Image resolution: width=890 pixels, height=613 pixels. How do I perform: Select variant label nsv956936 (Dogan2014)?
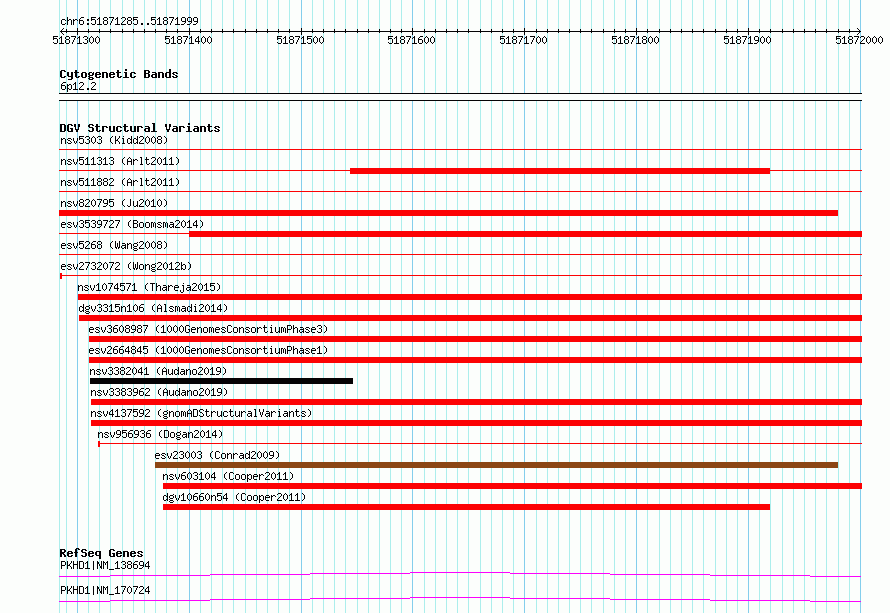click(x=160, y=434)
